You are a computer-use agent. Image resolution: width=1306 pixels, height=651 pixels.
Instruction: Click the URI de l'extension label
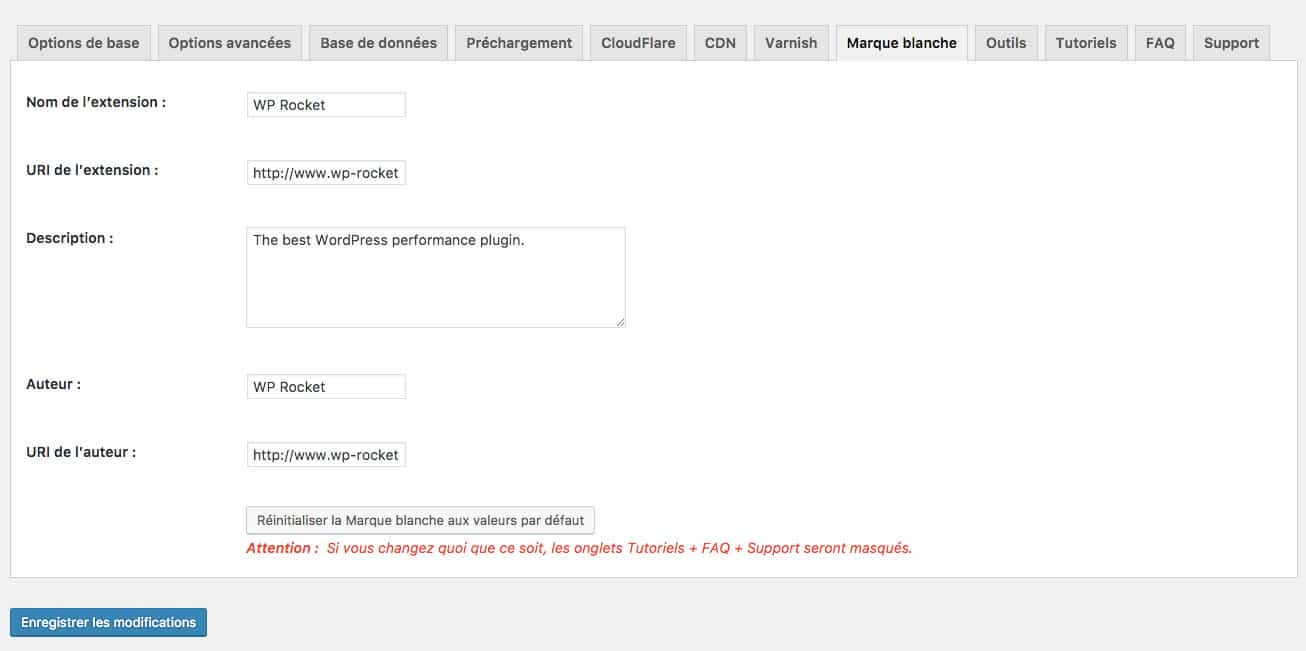click(92, 170)
